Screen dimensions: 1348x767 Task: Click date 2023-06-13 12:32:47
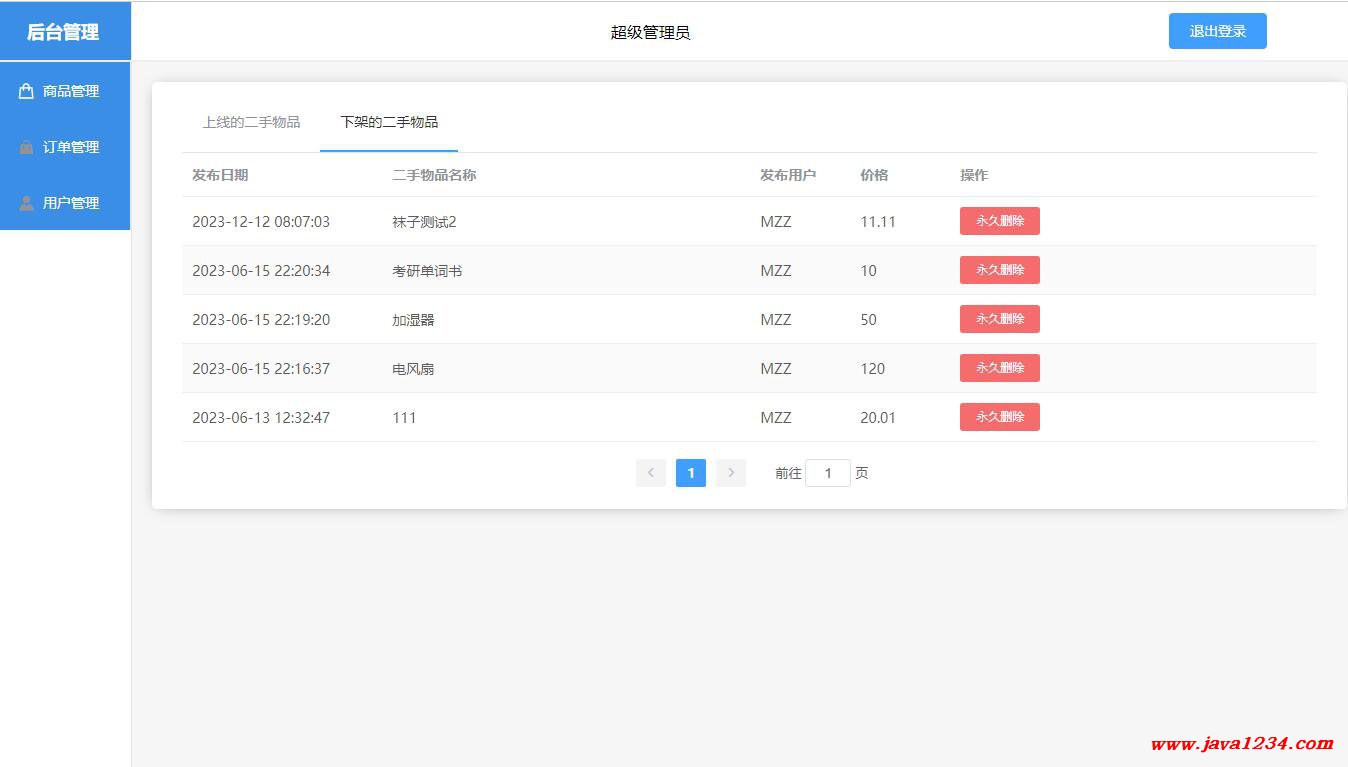click(261, 418)
